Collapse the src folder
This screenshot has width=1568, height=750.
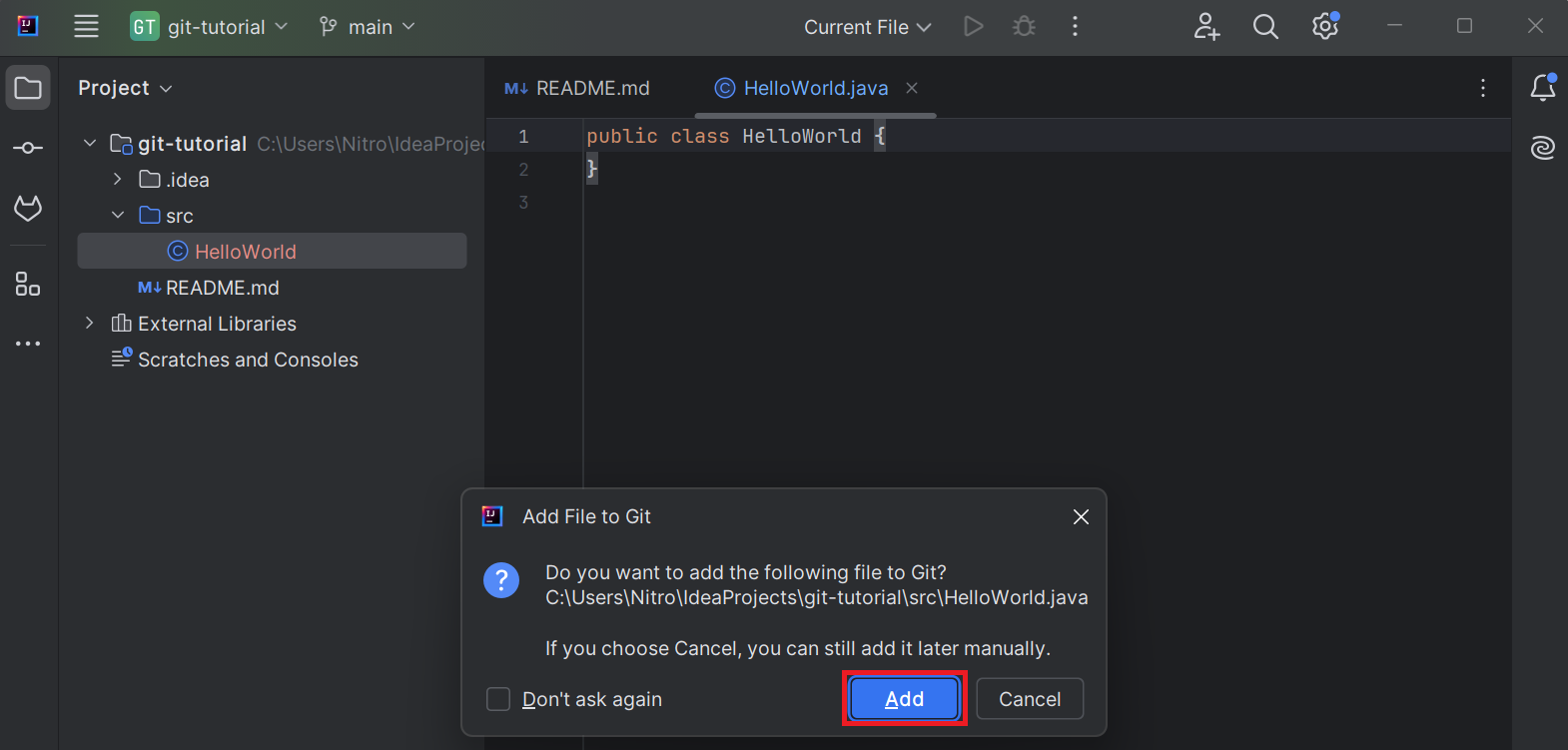coord(118,216)
